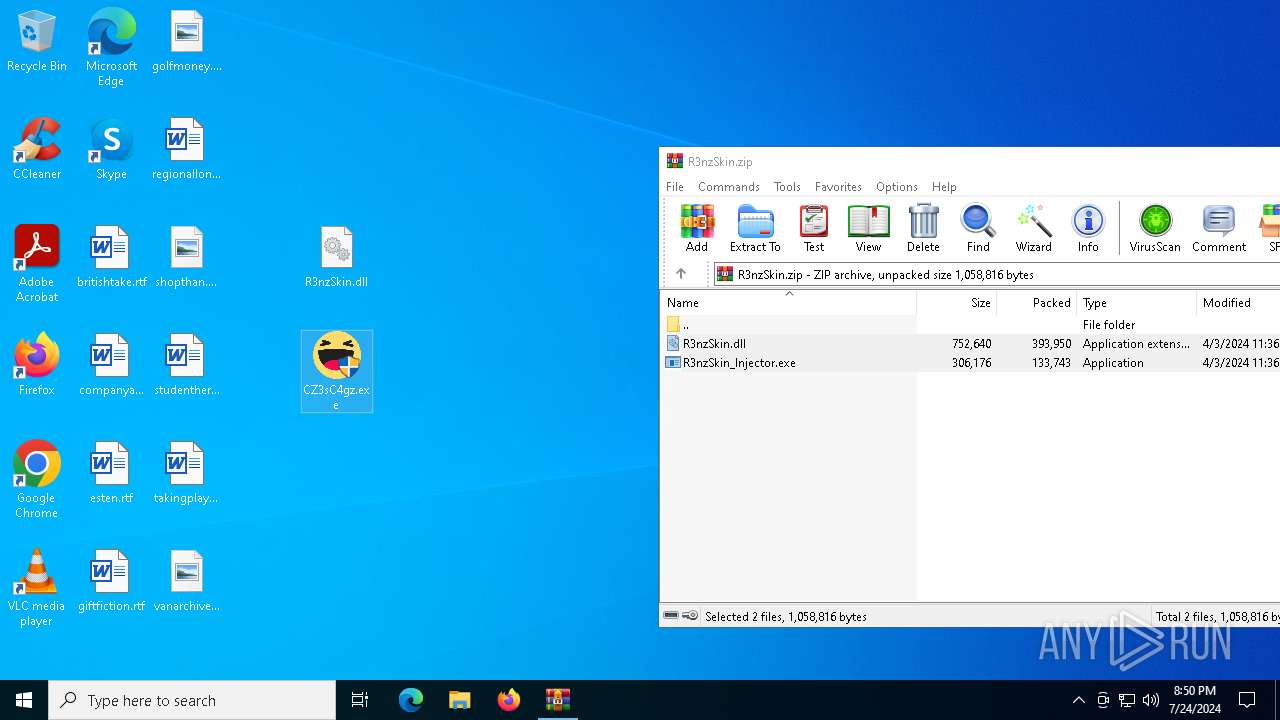Select the Microsoft Edge desktop shortcut
This screenshot has width=1280, height=720.
(111, 48)
